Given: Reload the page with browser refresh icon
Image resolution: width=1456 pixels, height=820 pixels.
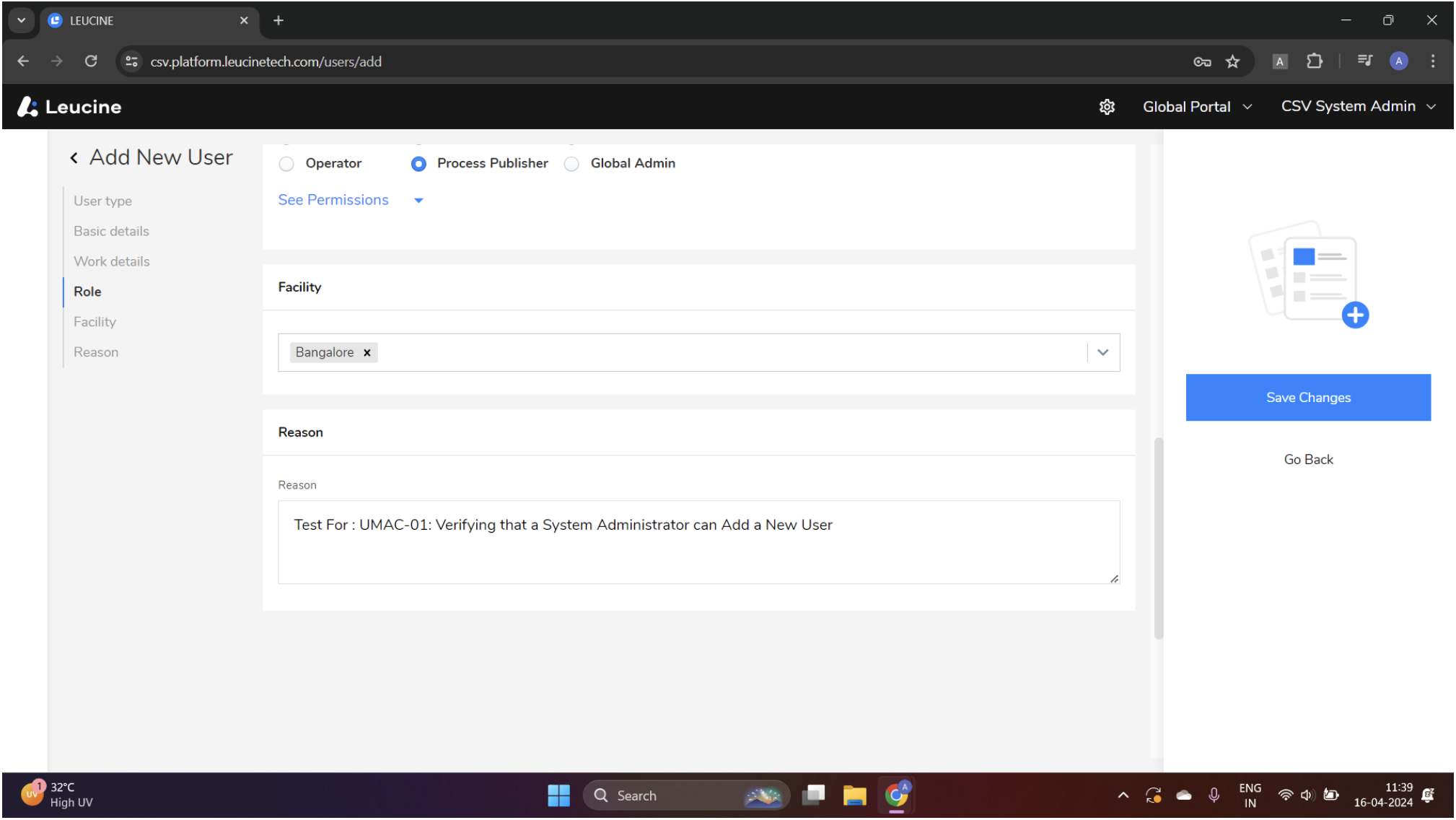Looking at the screenshot, I should point(91,61).
